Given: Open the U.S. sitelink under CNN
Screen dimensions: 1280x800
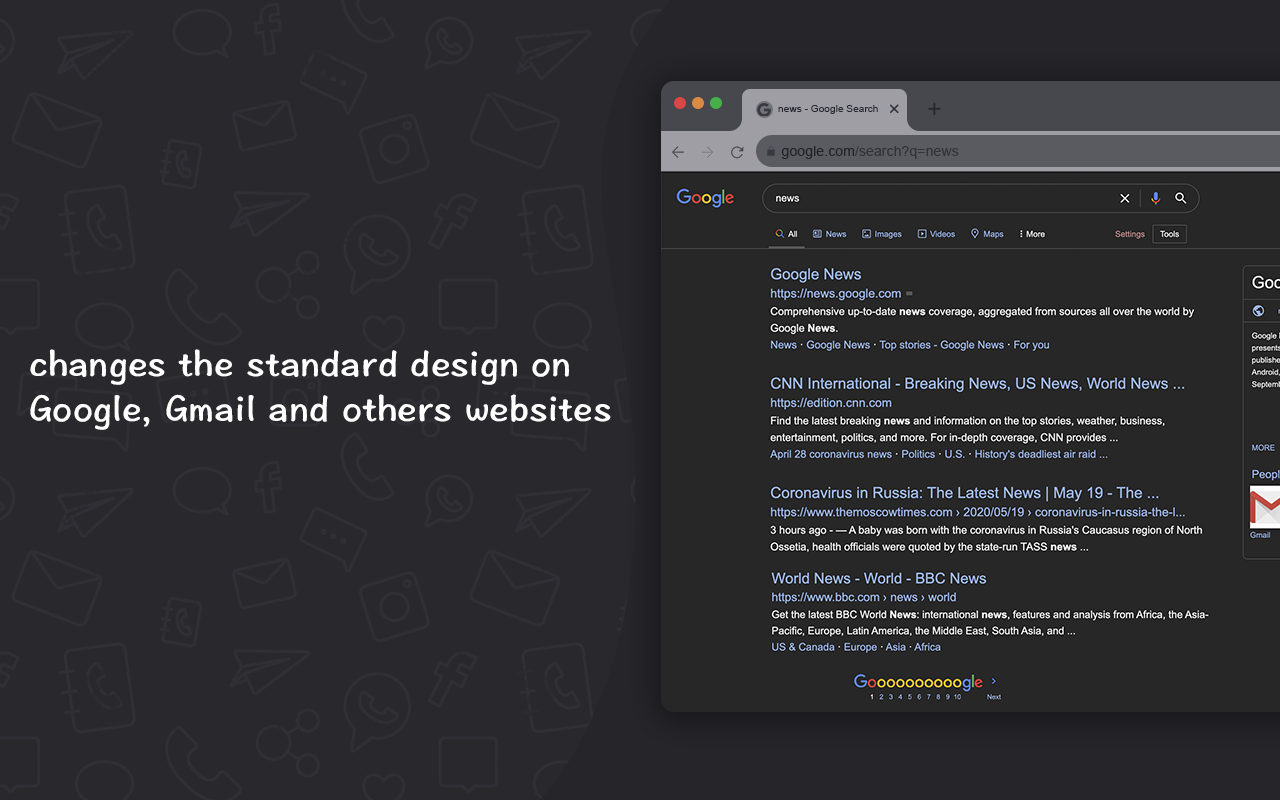Looking at the screenshot, I should 955,454.
